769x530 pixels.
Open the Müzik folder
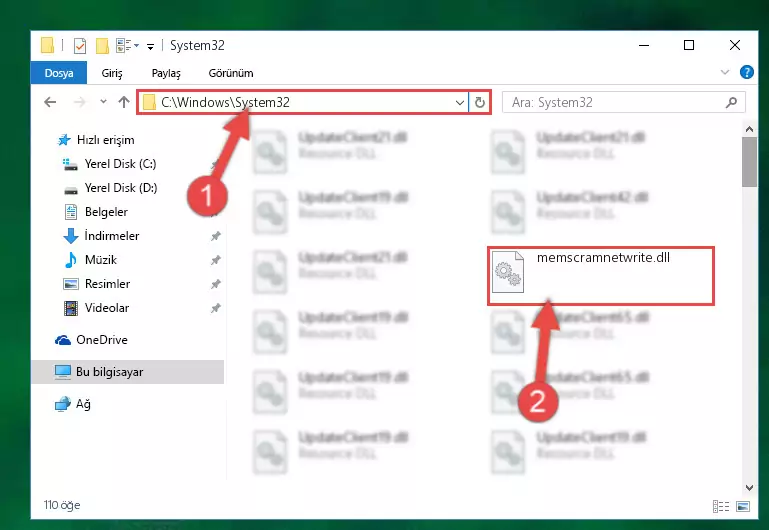coord(101,260)
